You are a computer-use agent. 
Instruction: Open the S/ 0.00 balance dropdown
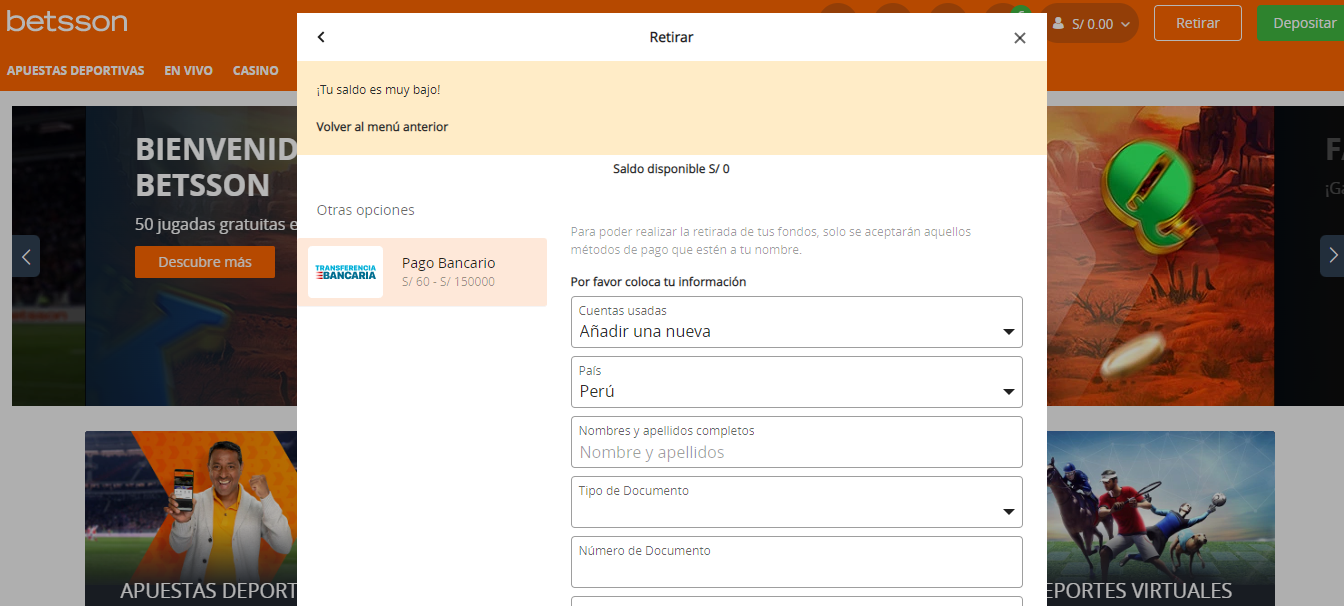click(x=1095, y=22)
